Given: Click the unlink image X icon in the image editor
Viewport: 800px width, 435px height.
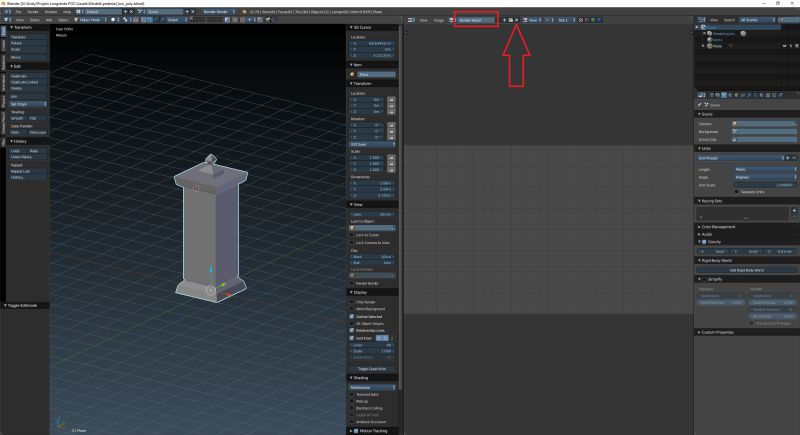Looking at the screenshot, I should 516,20.
